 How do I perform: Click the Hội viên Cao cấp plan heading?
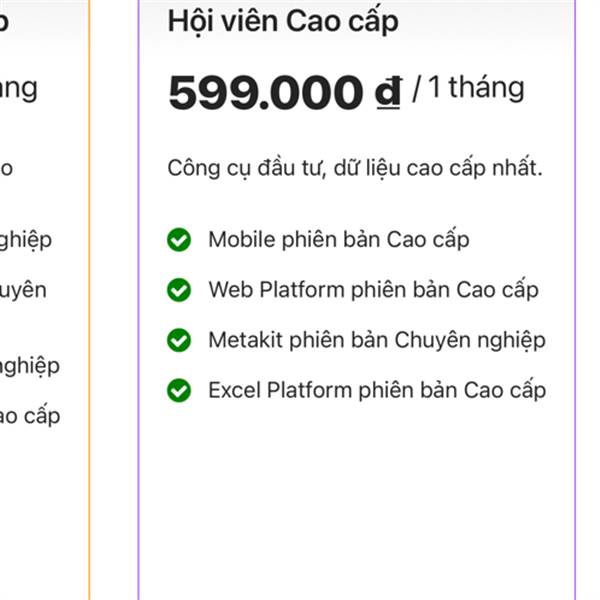tap(283, 21)
